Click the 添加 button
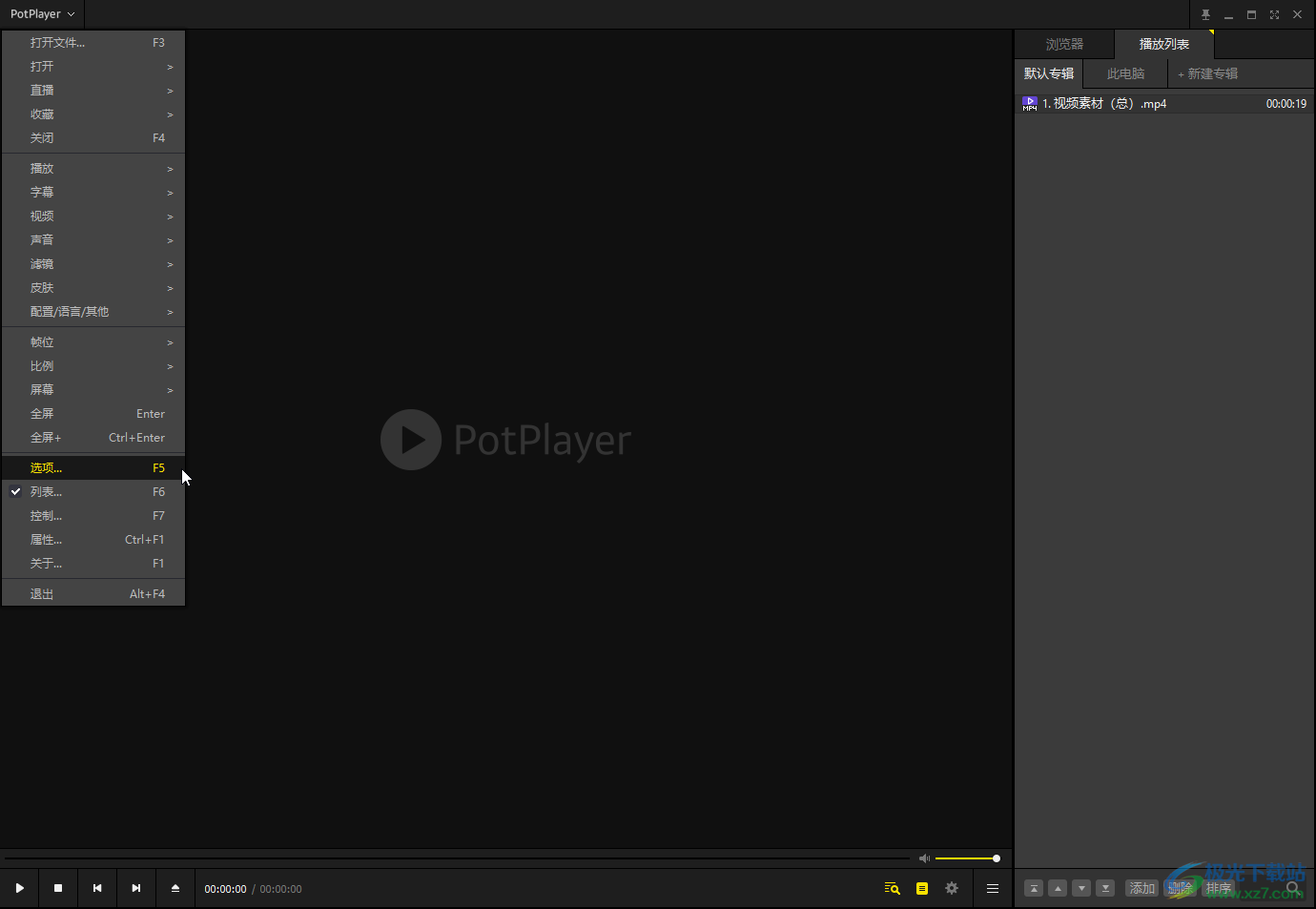 click(x=1142, y=888)
